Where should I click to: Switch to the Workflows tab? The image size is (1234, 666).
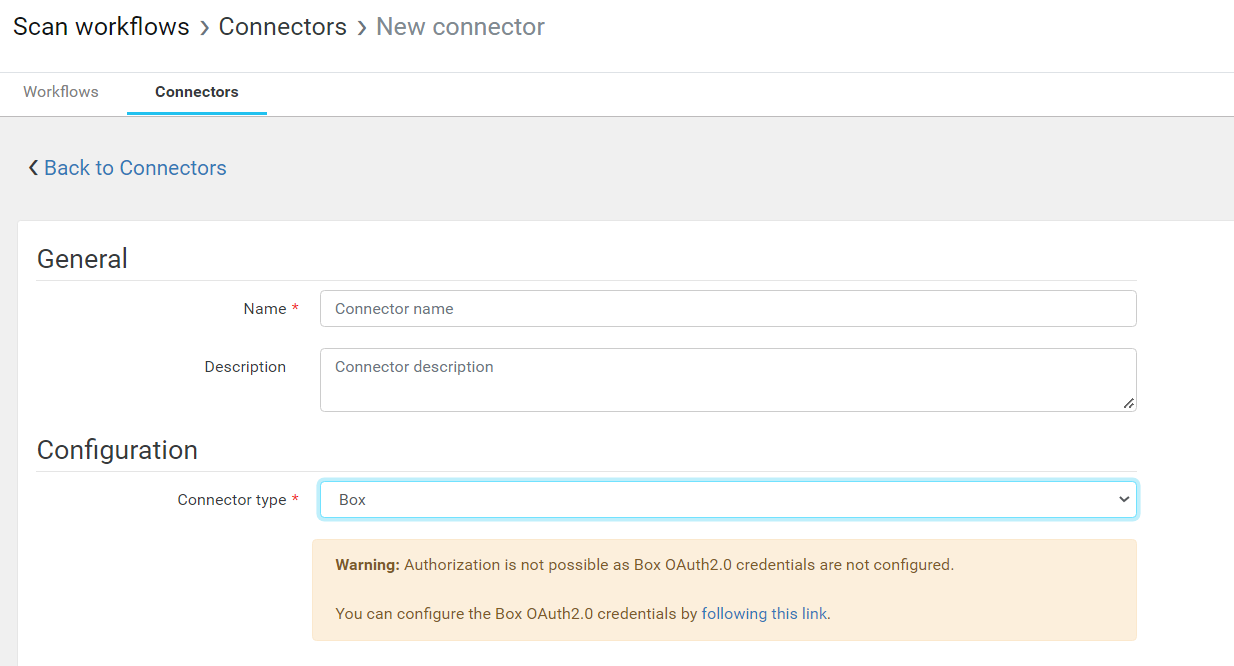[61, 92]
